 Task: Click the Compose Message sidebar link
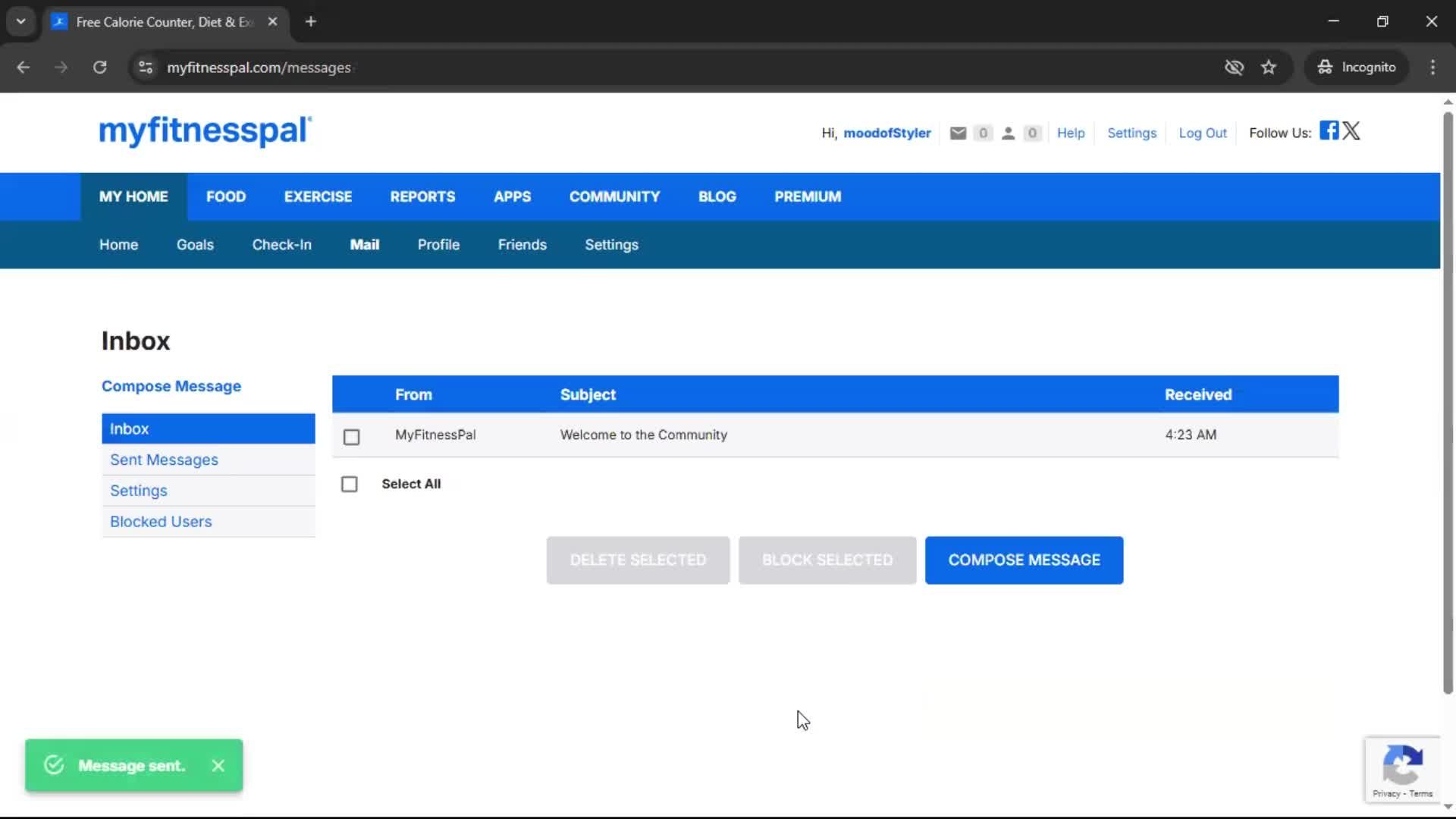[x=171, y=387]
